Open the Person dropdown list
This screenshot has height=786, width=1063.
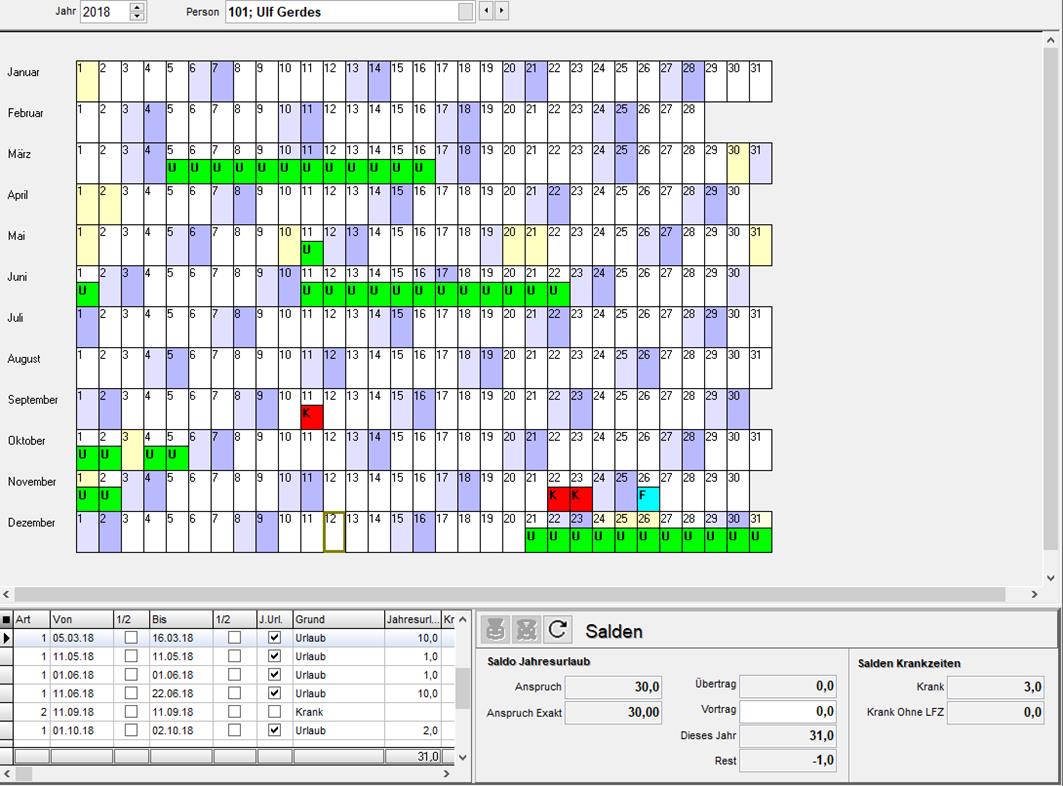coord(466,12)
